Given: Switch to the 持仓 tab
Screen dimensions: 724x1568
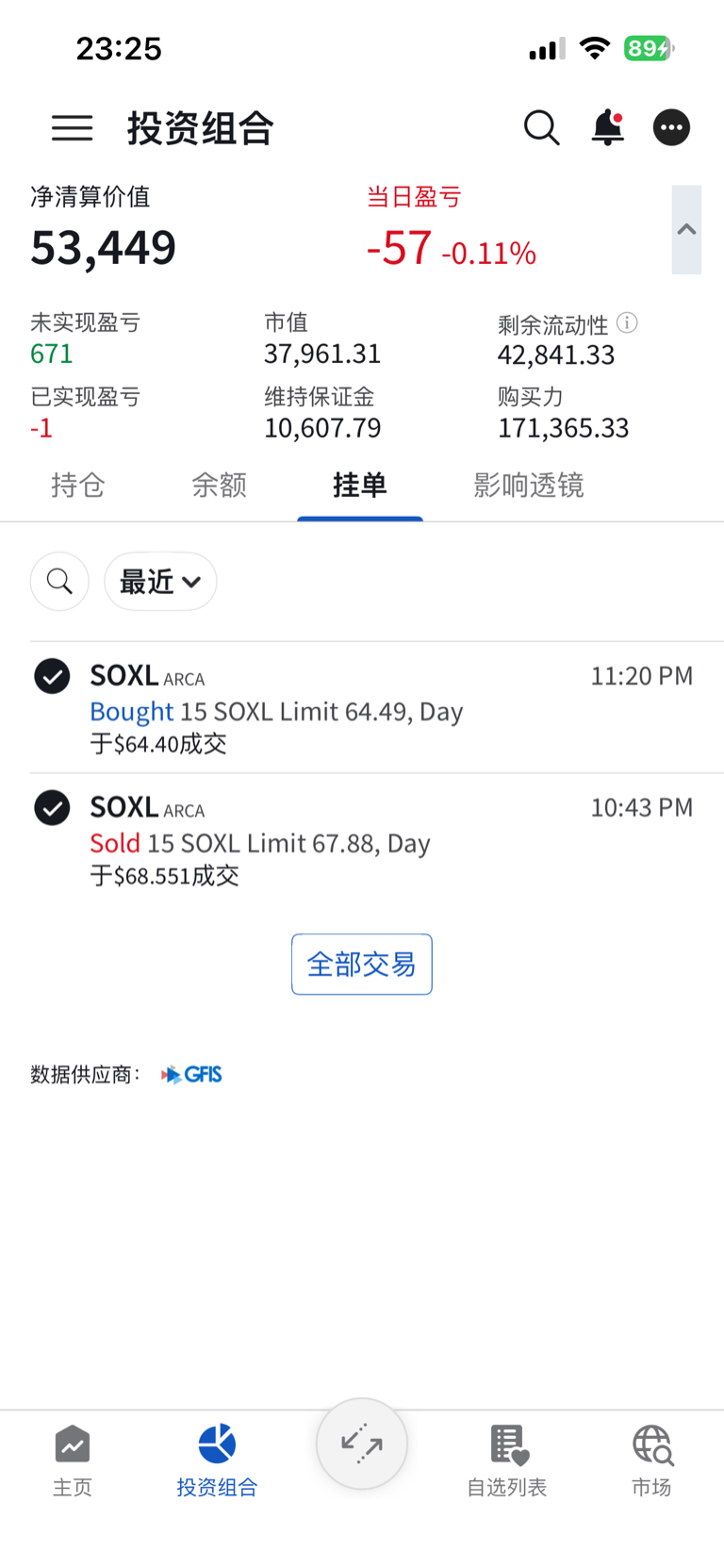Looking at the screenshot, I should click(77, 486).
